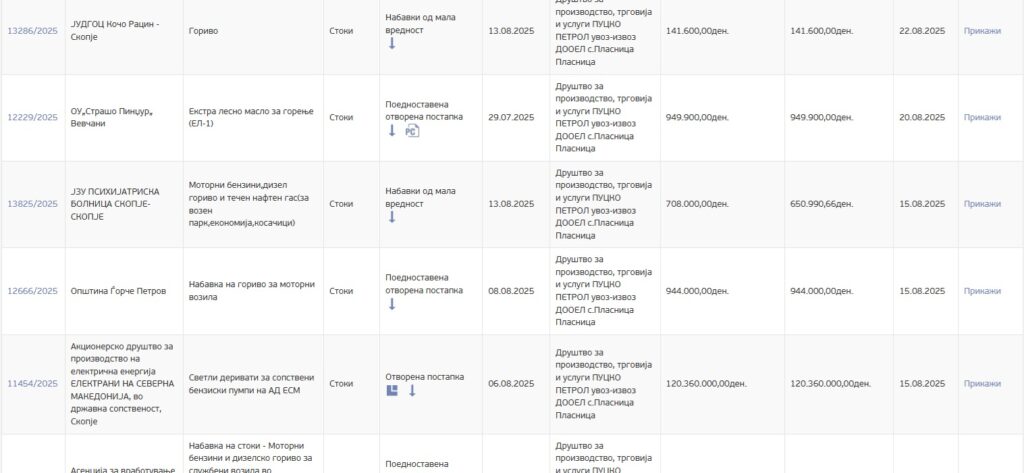The image size is (1024, 473).
Task: Click the PC document icon in row 12229/2025
Action: click(412, 131)
